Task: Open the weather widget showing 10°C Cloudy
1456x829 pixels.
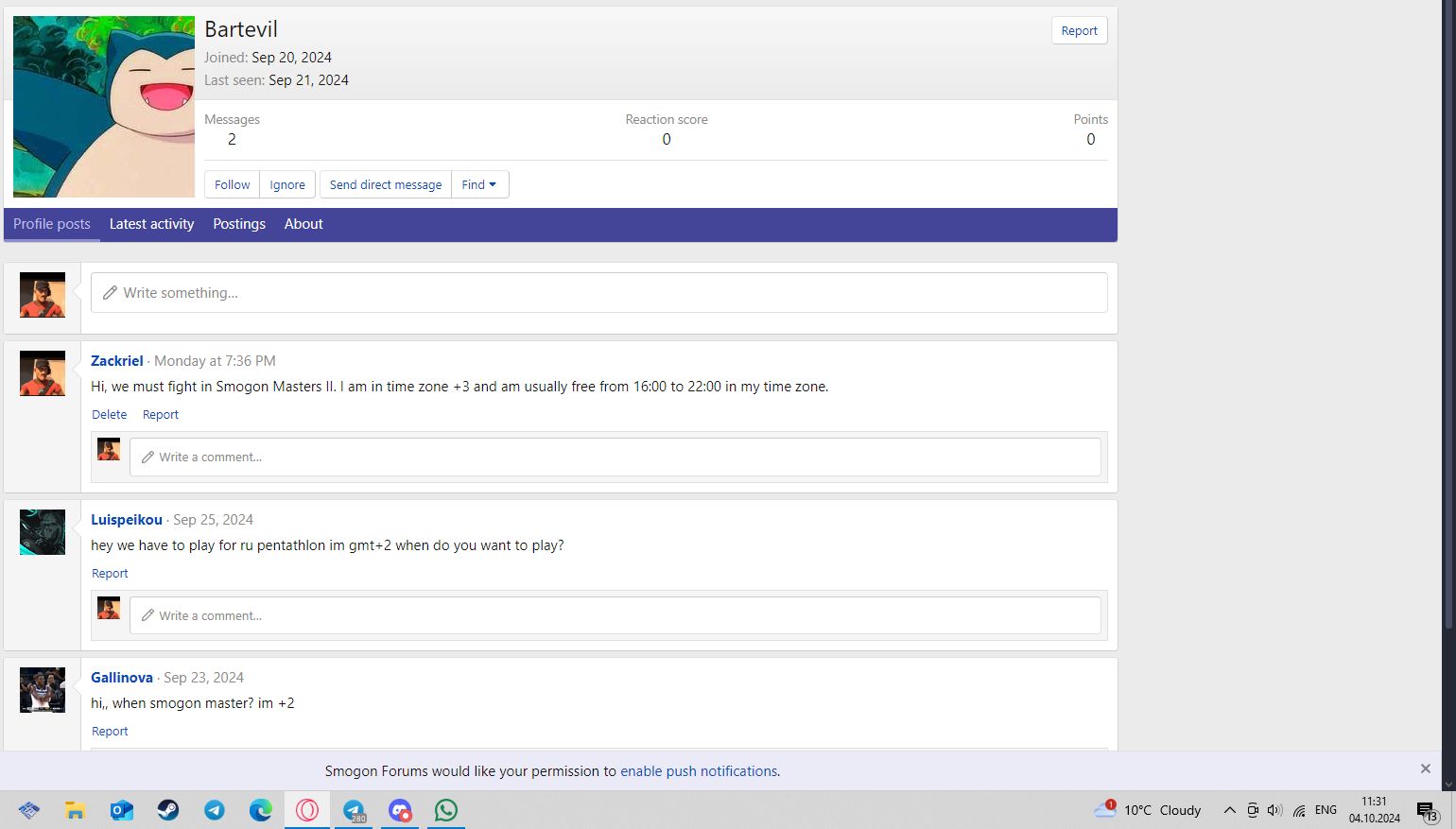Action: [x=1148, y=810]
